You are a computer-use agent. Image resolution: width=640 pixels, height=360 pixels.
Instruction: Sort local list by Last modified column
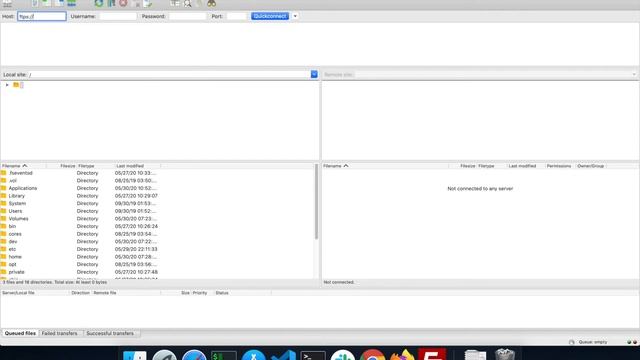(x=138, y=166)
